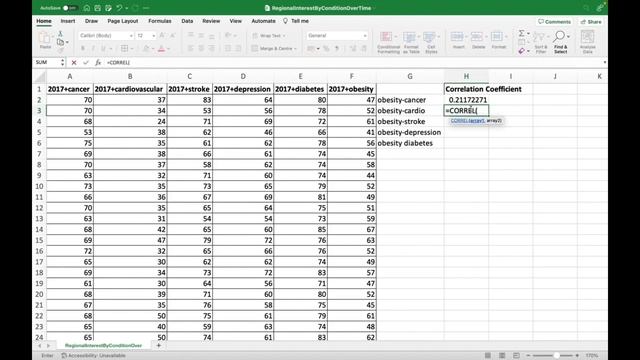The image size is (640, 360).
Task: Click the Save icon in the title bar
Action: [x=98, y=8]
